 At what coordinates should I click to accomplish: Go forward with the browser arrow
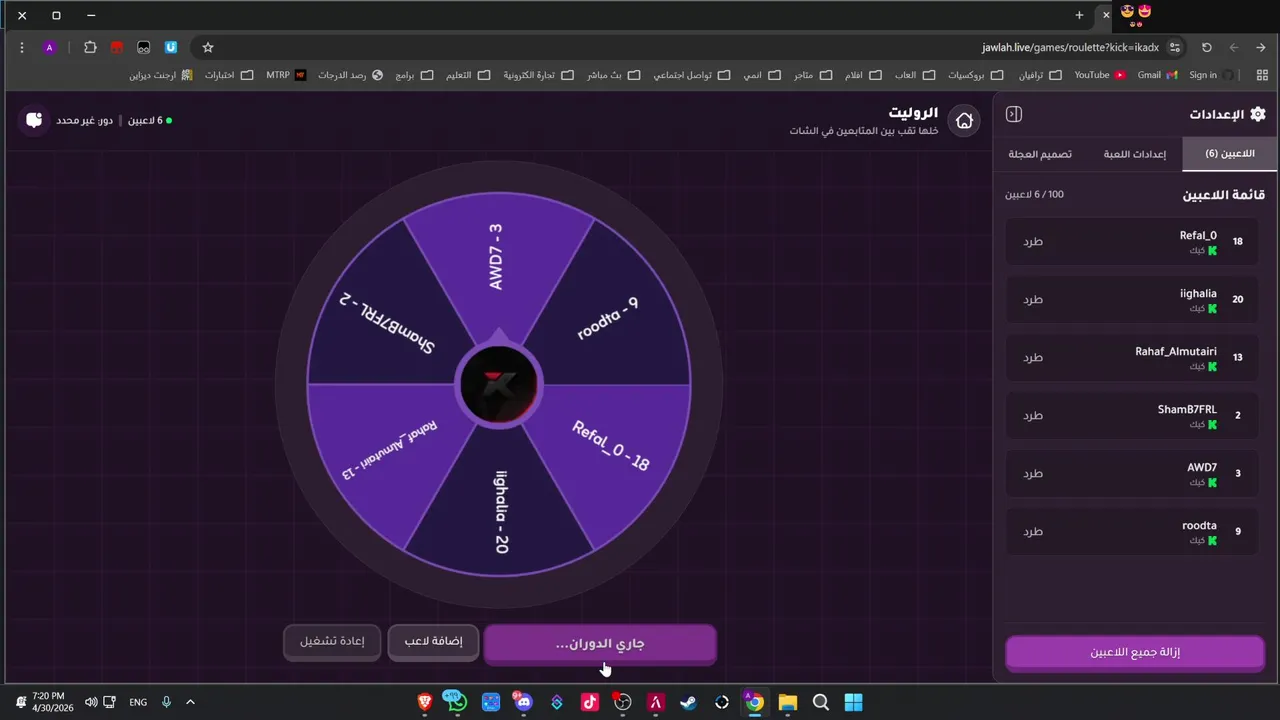click(1260, 47)
